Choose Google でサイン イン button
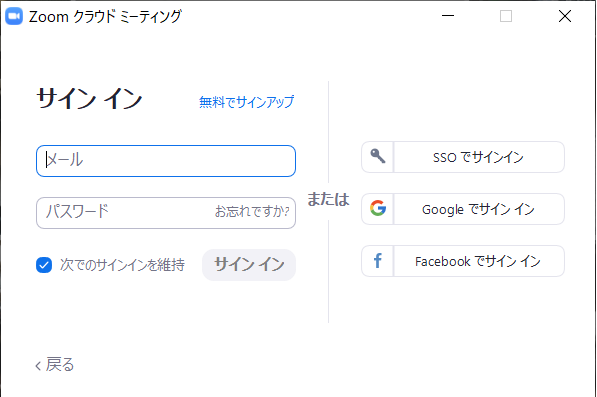Viewport: 597px width, 397px height. (x=463, y=209)
